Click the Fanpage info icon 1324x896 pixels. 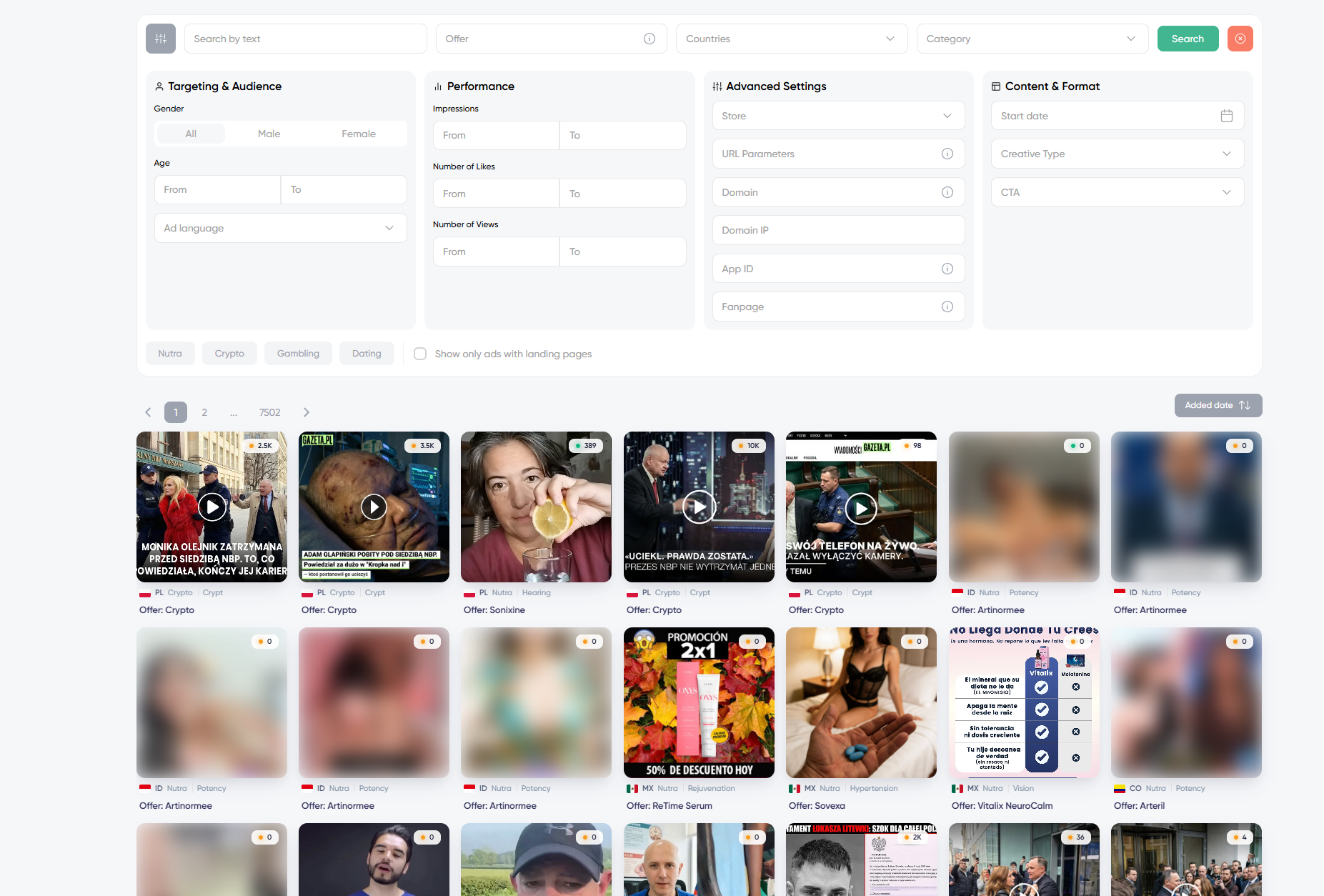tap(947, 307)
